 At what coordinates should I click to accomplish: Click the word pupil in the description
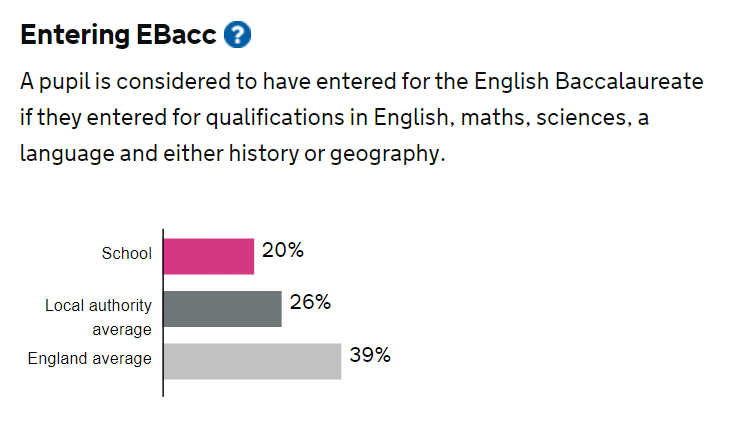click(x=65, y=83)
